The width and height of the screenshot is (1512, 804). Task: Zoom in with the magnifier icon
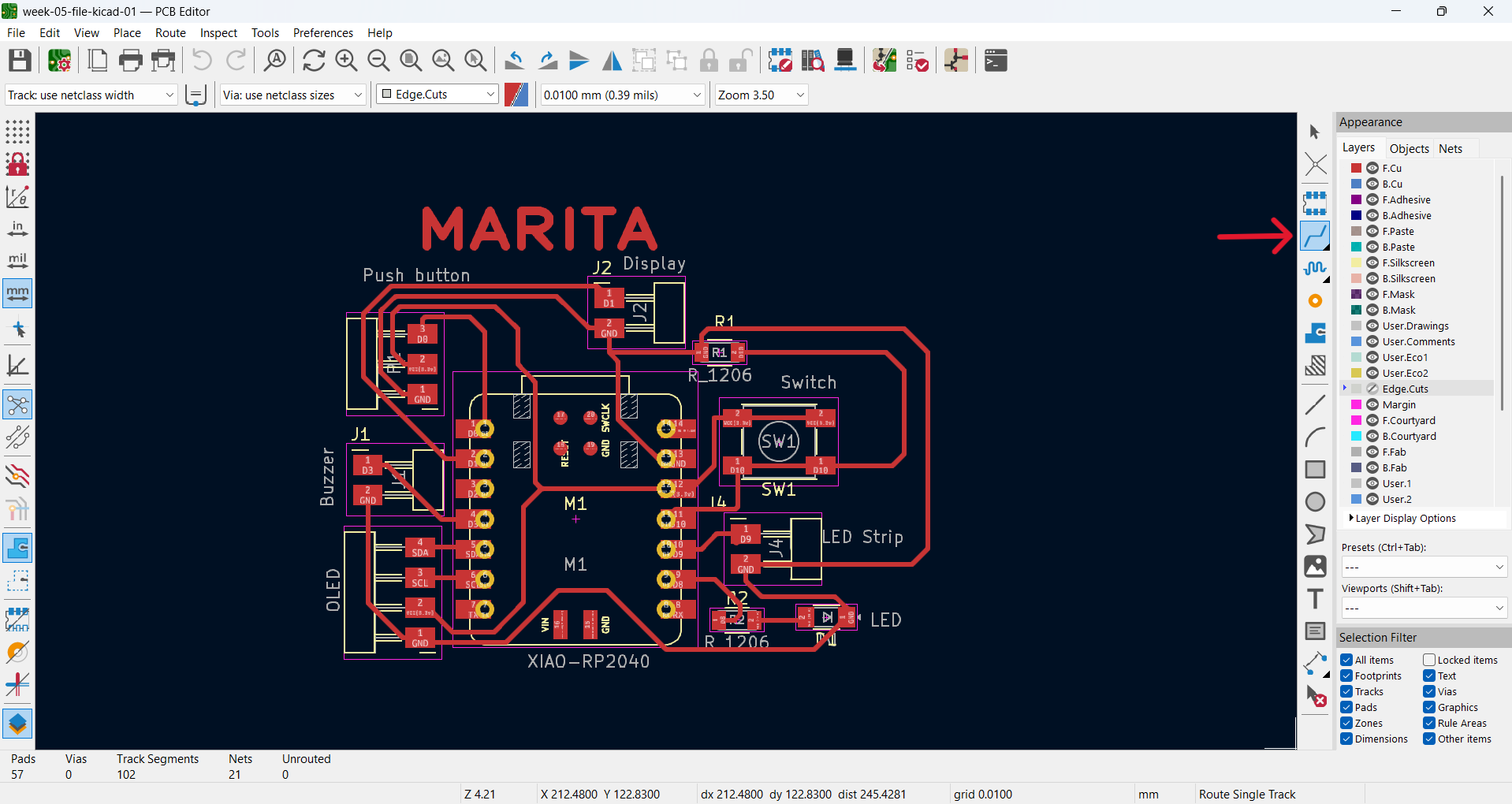346,61
